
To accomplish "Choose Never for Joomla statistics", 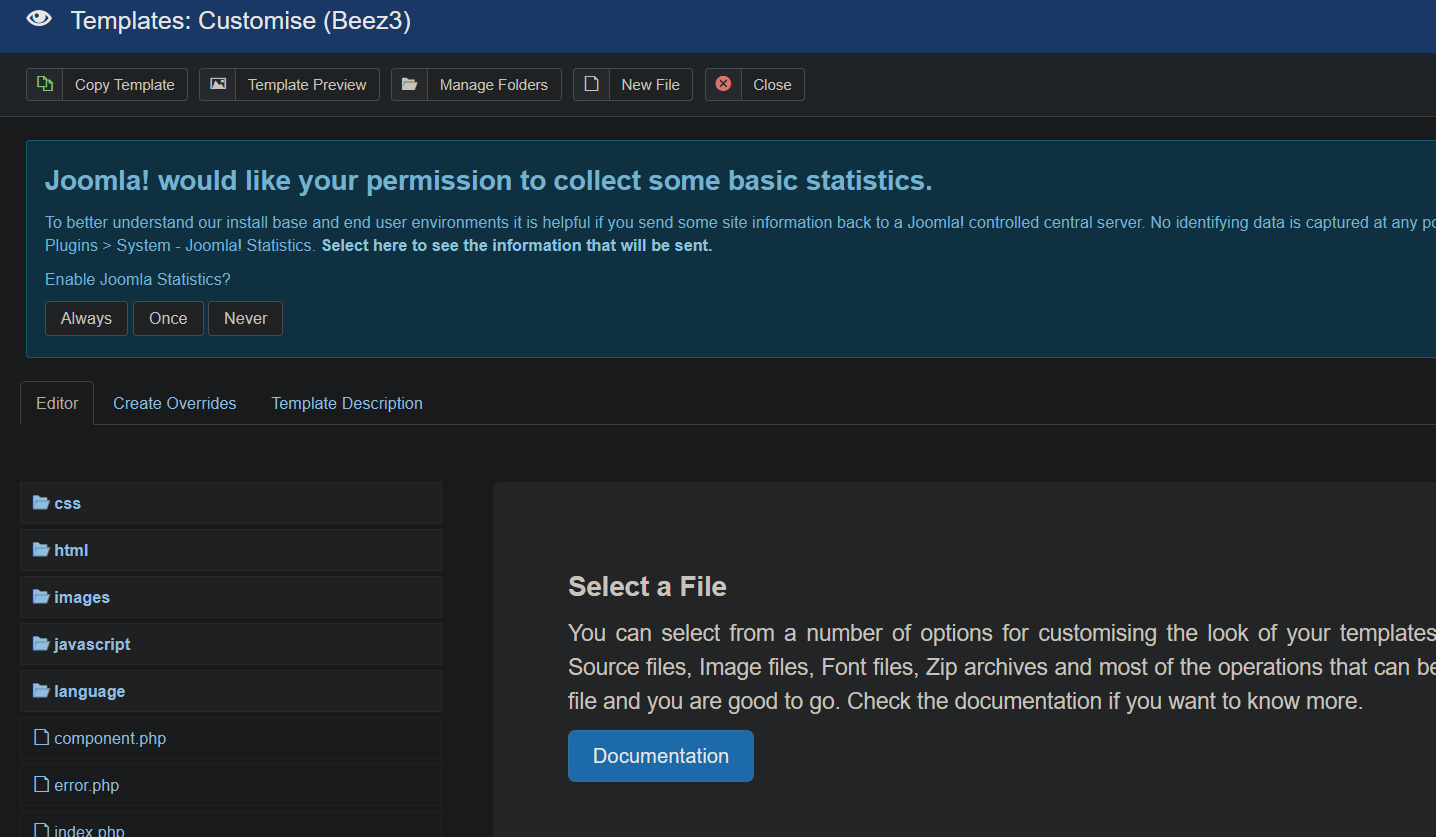I will pyautogui.click(x=245, y=319).
